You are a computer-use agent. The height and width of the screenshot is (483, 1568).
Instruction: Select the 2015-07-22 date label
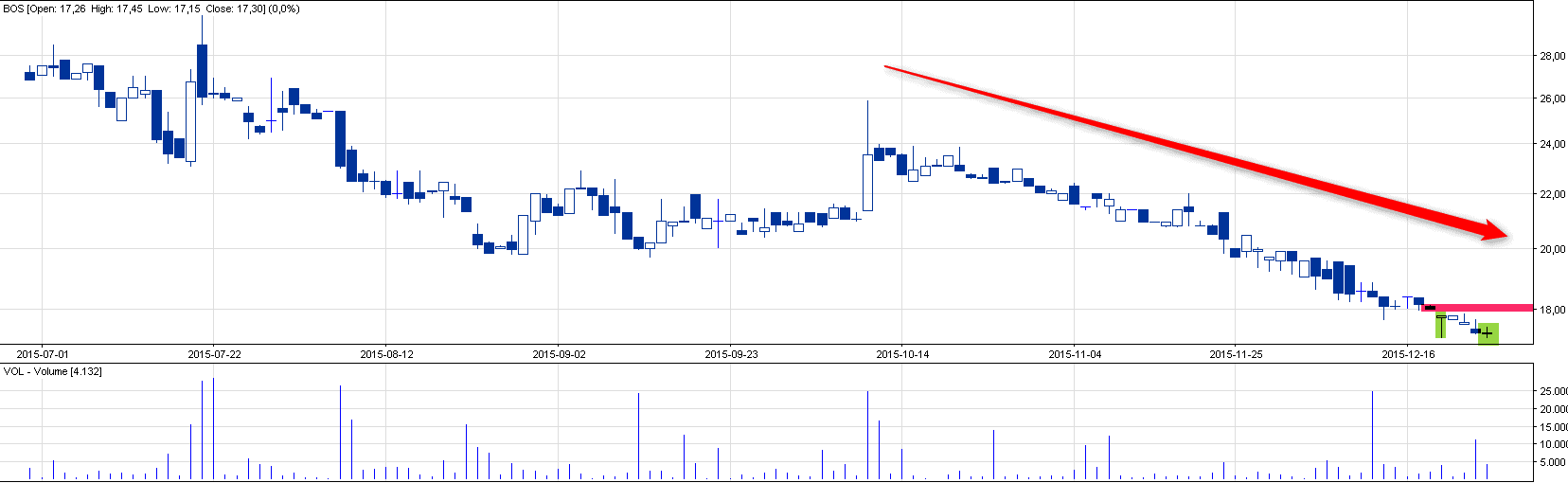(214, 354)
